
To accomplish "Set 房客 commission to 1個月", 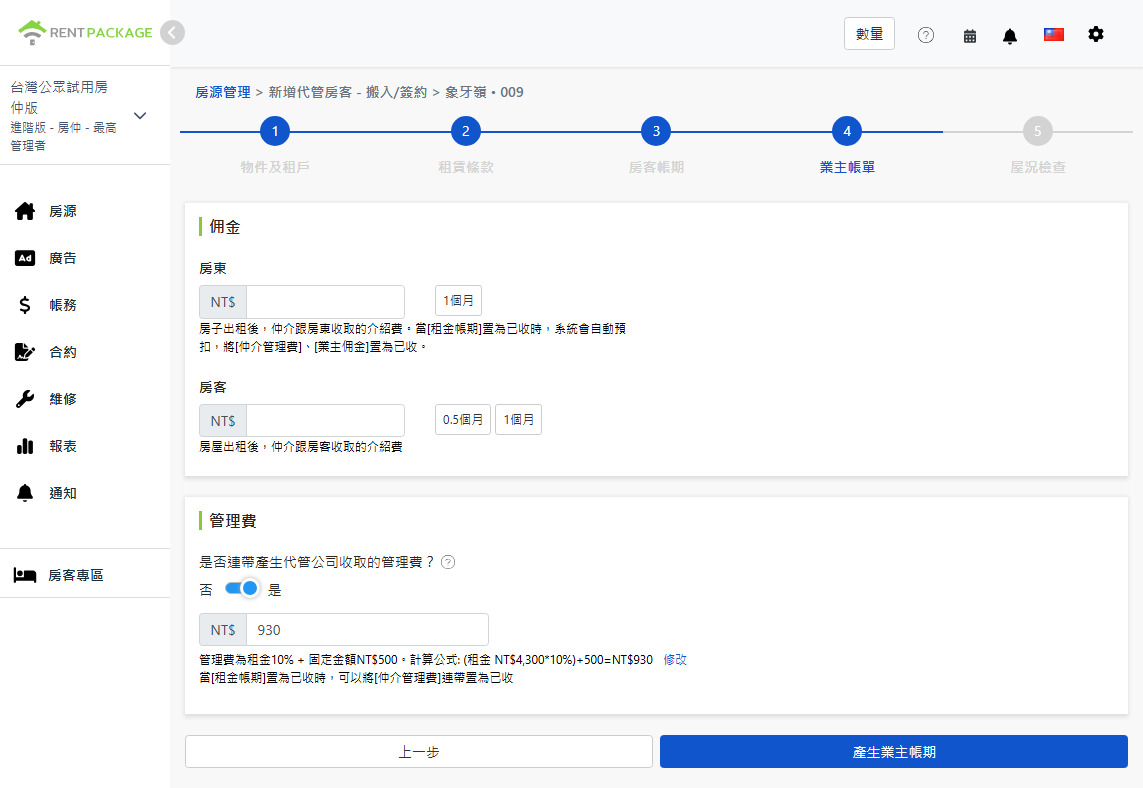I will (x=518, y=420).
